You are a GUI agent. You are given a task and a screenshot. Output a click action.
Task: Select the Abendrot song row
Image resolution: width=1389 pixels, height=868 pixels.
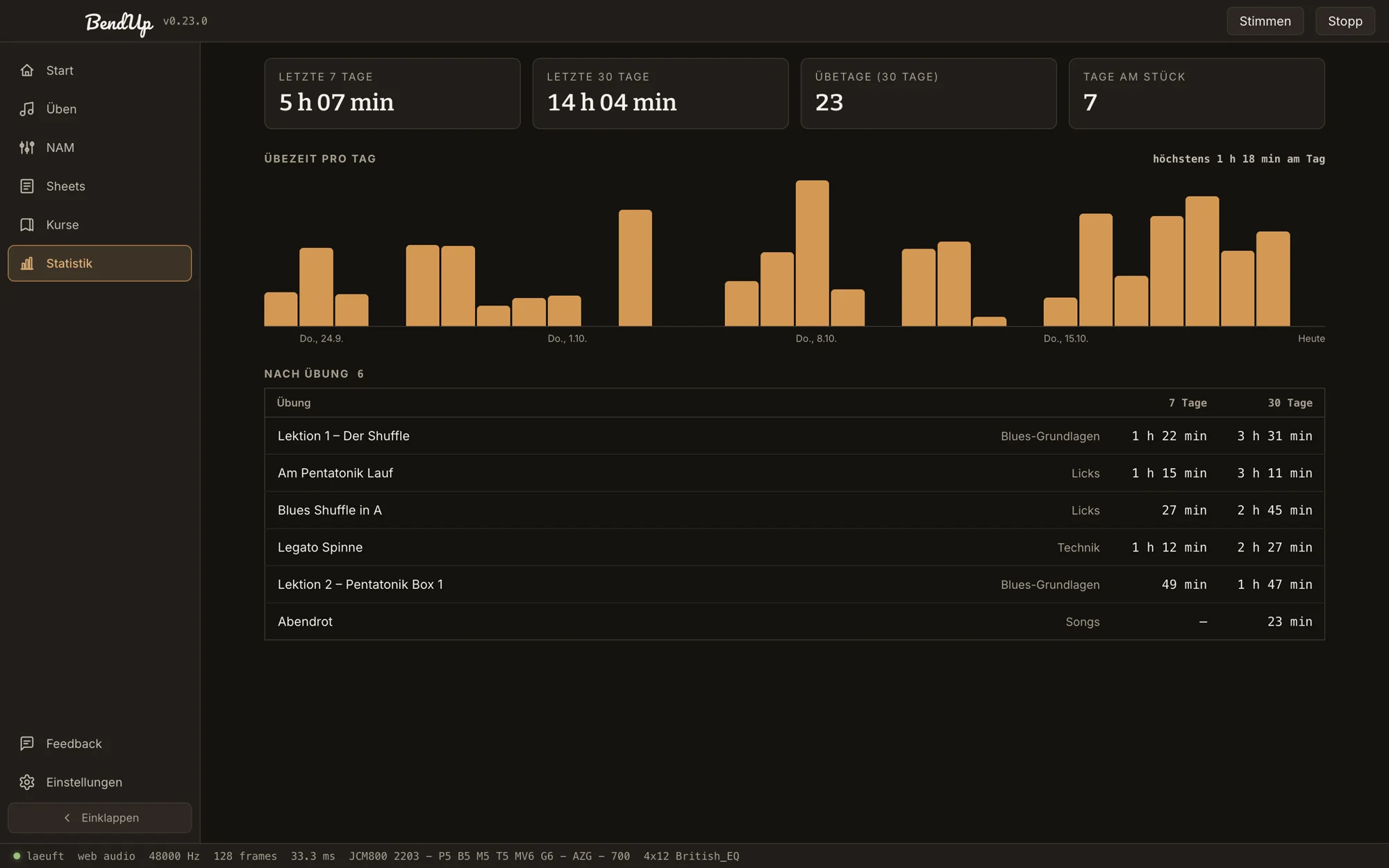(x=795, y=621)
